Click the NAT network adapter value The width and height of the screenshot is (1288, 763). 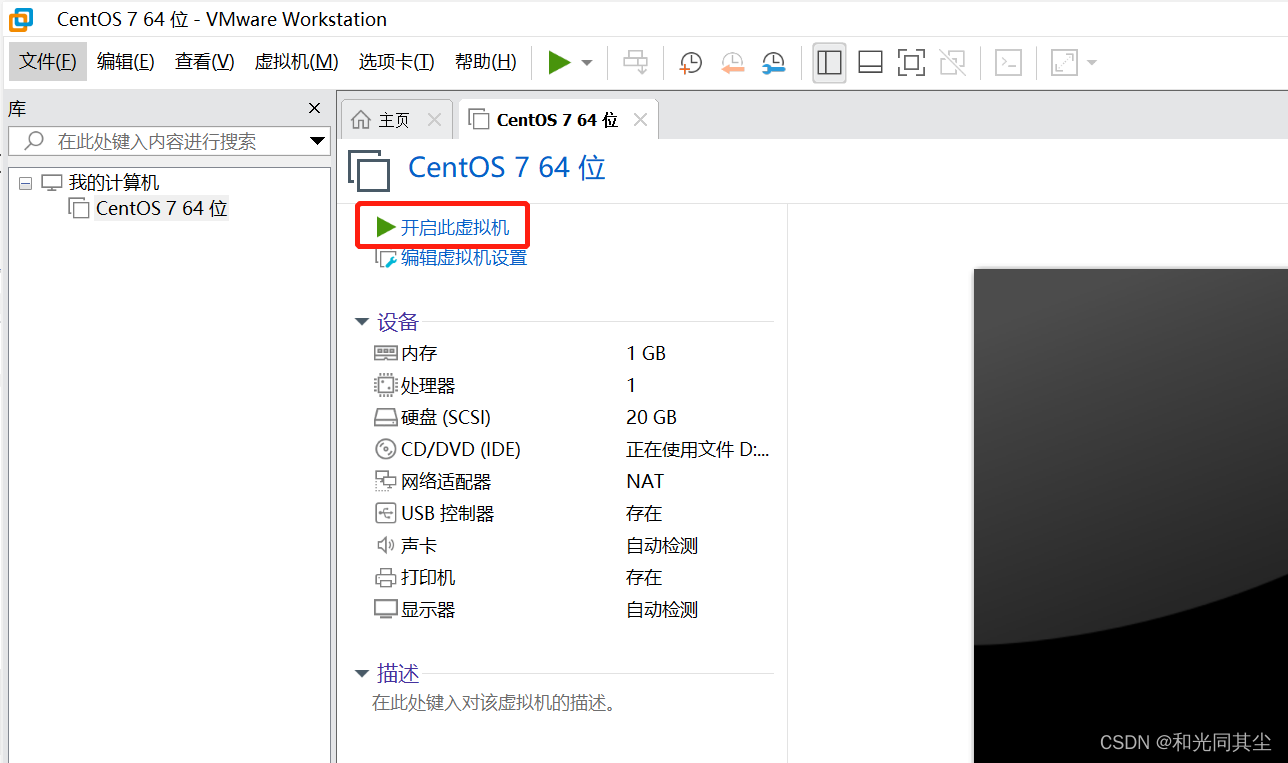[x=645, y=481]
